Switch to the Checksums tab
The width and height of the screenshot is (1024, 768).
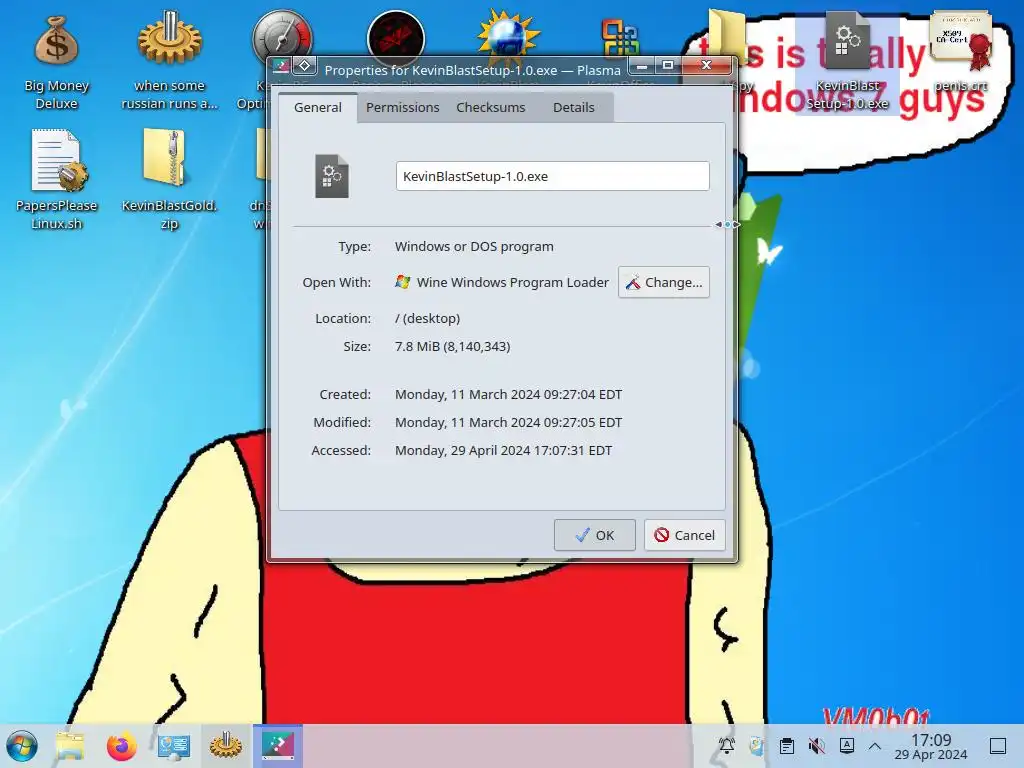(490, 108)
